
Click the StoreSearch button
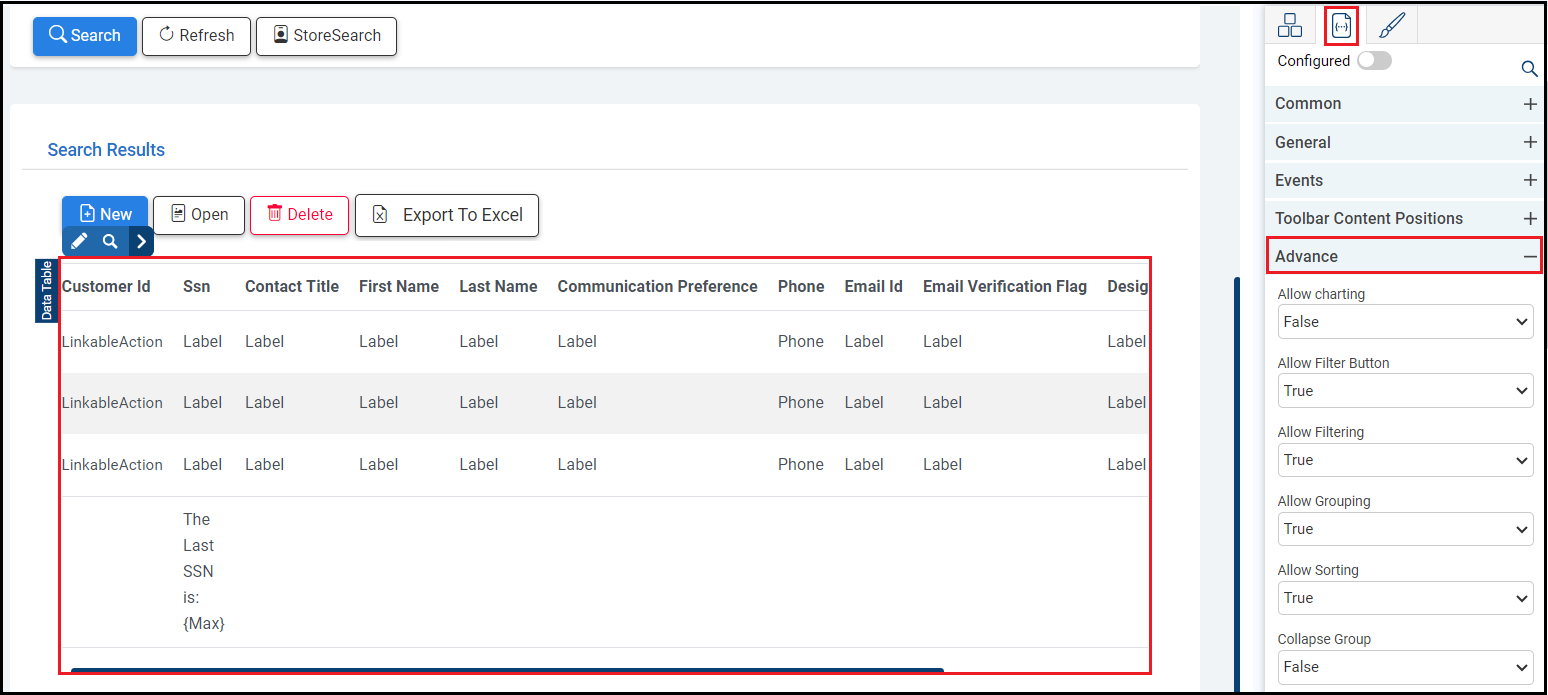click(x=326, y=36)
